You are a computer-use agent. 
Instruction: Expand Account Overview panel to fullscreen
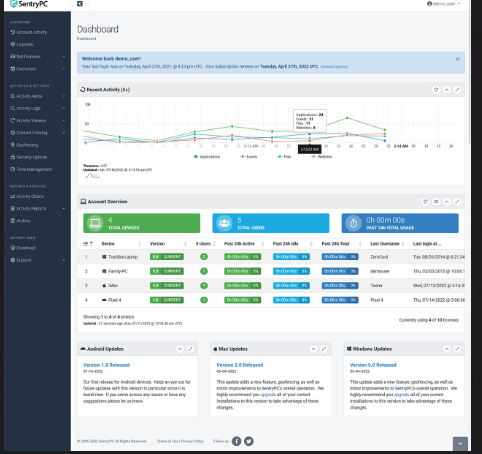point(457,202)
